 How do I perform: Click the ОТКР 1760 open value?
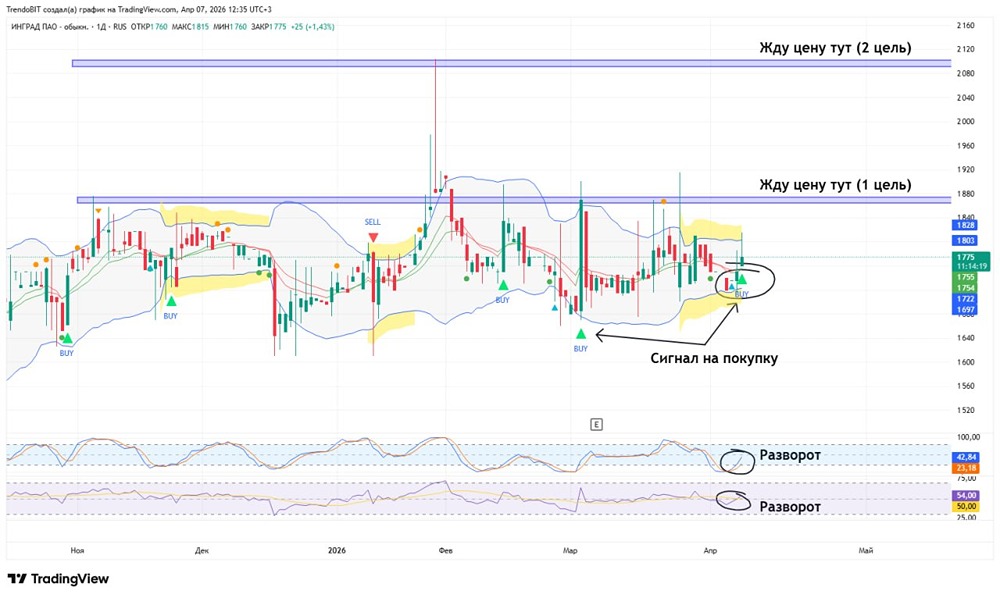[x=149, y=27]
